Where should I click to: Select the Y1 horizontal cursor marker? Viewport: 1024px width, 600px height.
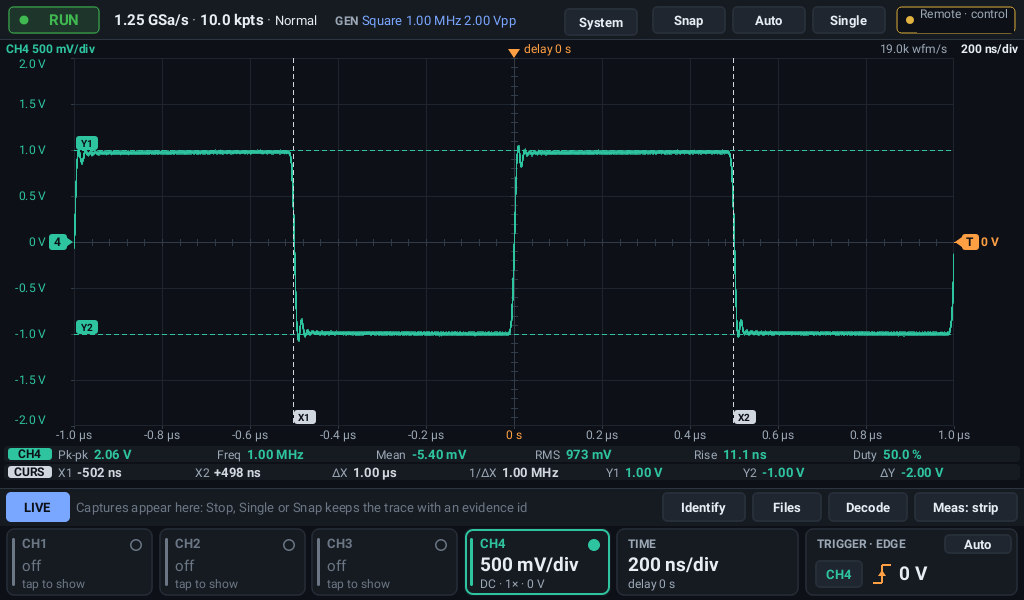click(x=86, y=144)
